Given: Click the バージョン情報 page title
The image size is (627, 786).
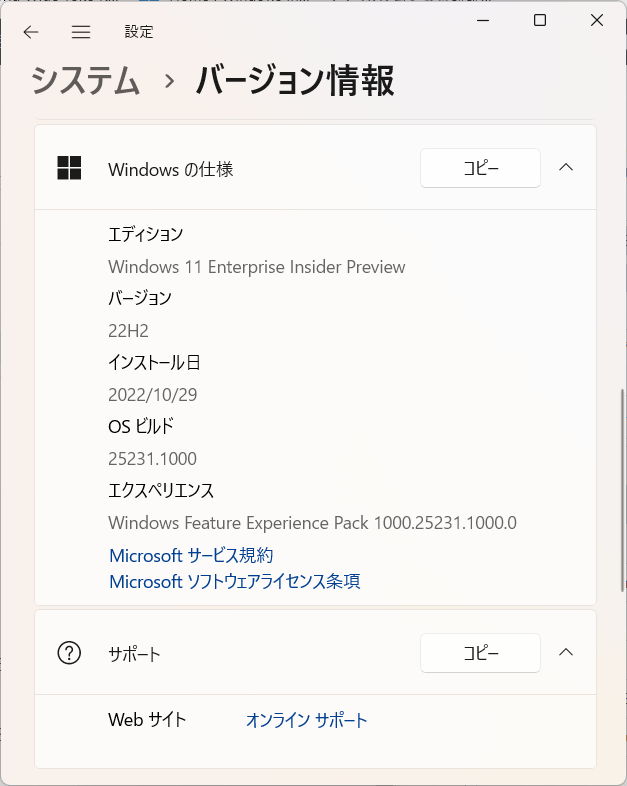Looking at the screenshot, I should pyautogui.click(x=295, y=81).
